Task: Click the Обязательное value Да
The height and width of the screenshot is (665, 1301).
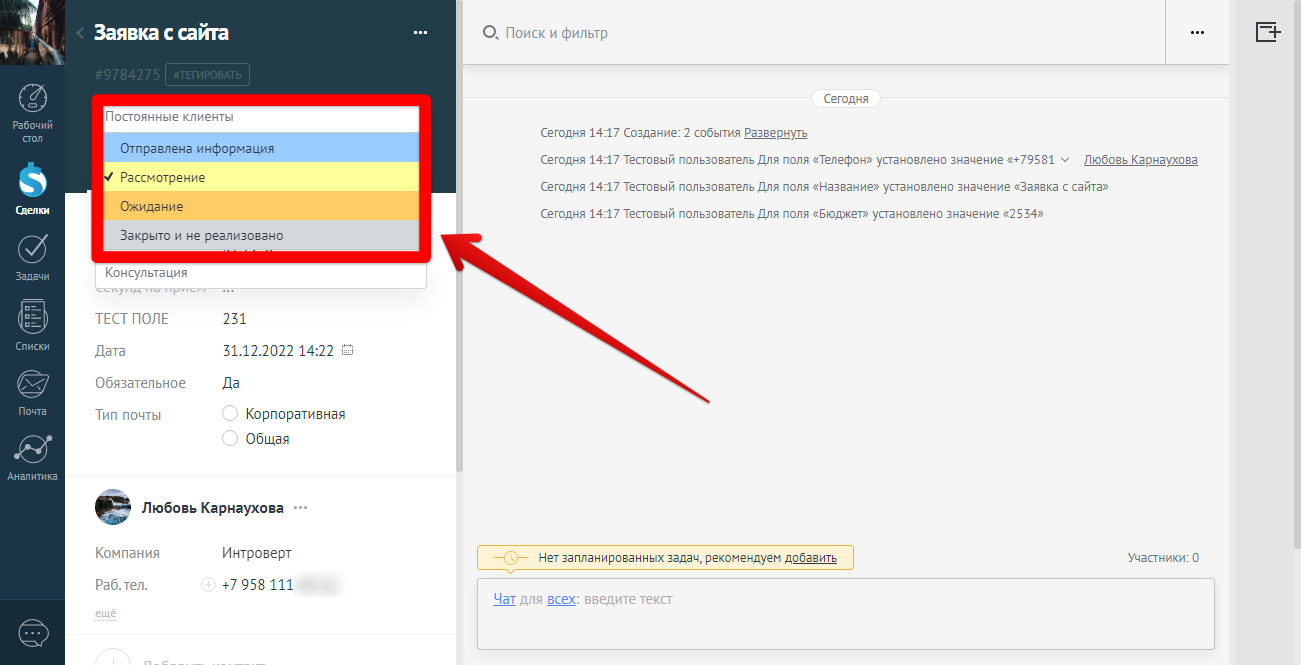Action: 231,383
